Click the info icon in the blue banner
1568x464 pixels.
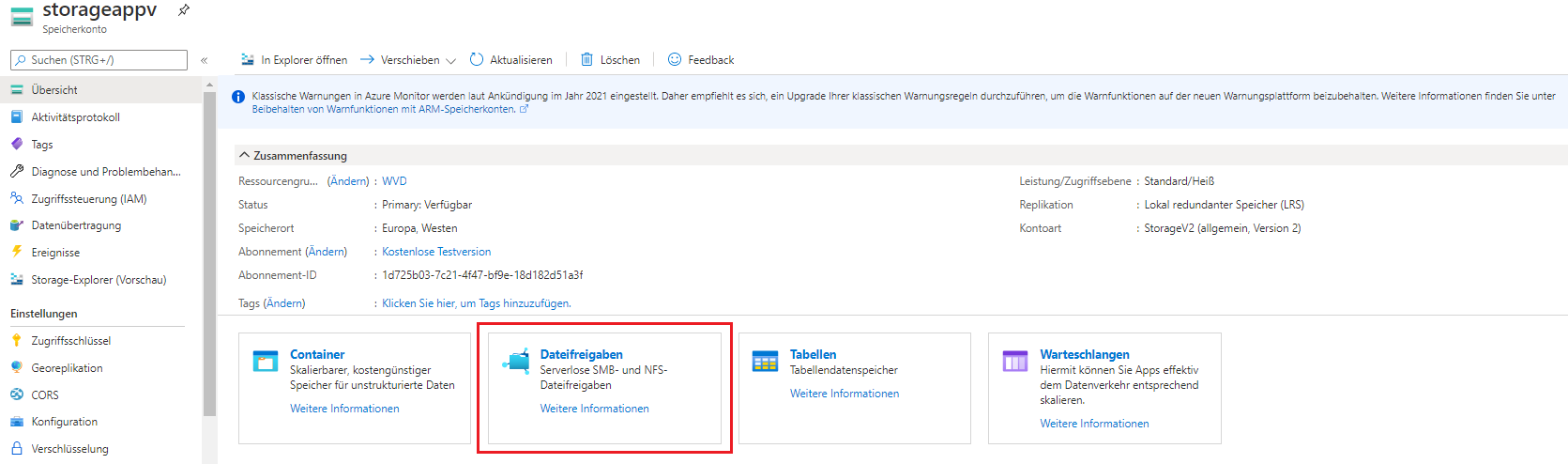238,97
